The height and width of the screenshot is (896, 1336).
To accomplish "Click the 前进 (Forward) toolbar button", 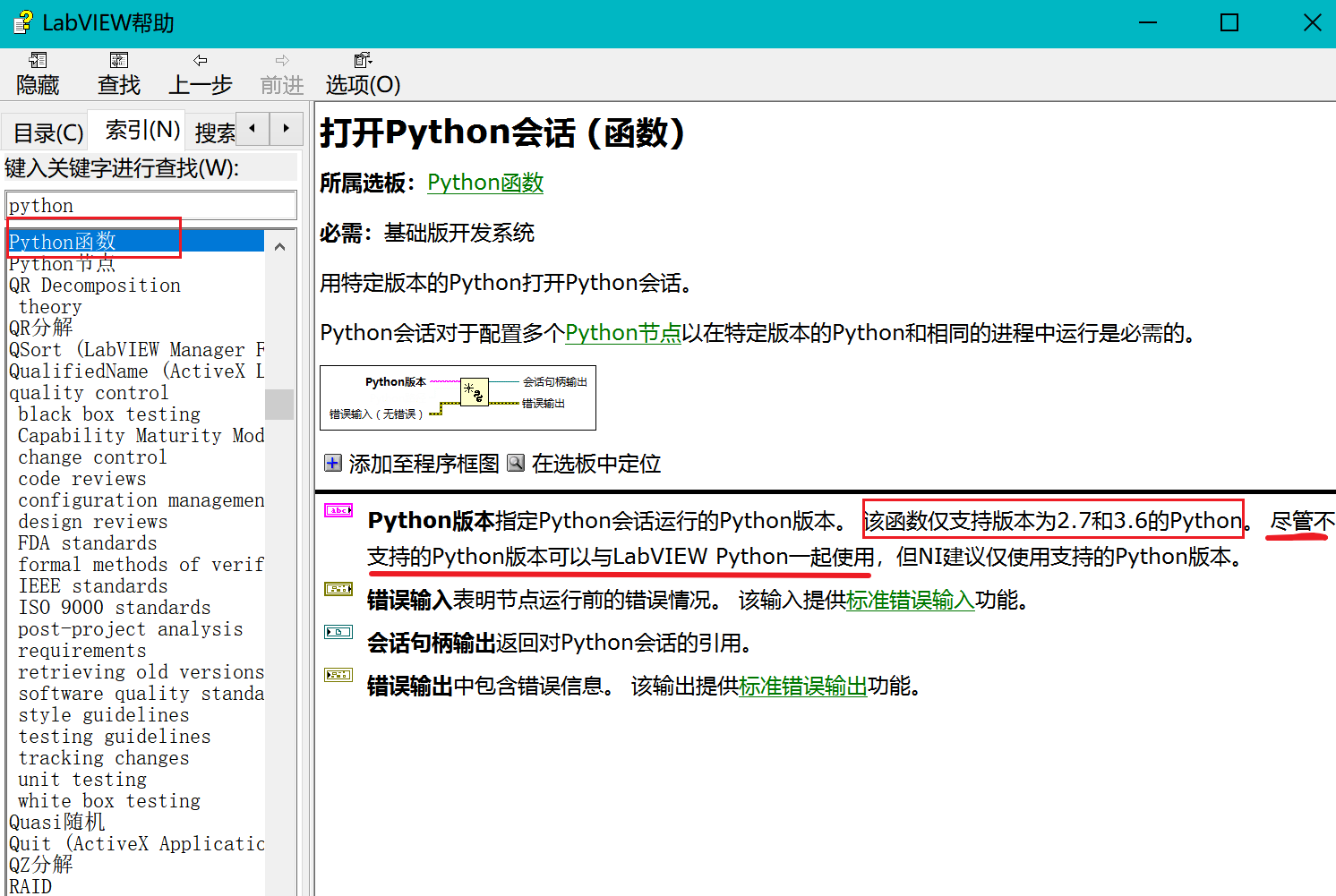I will point(282,74).
